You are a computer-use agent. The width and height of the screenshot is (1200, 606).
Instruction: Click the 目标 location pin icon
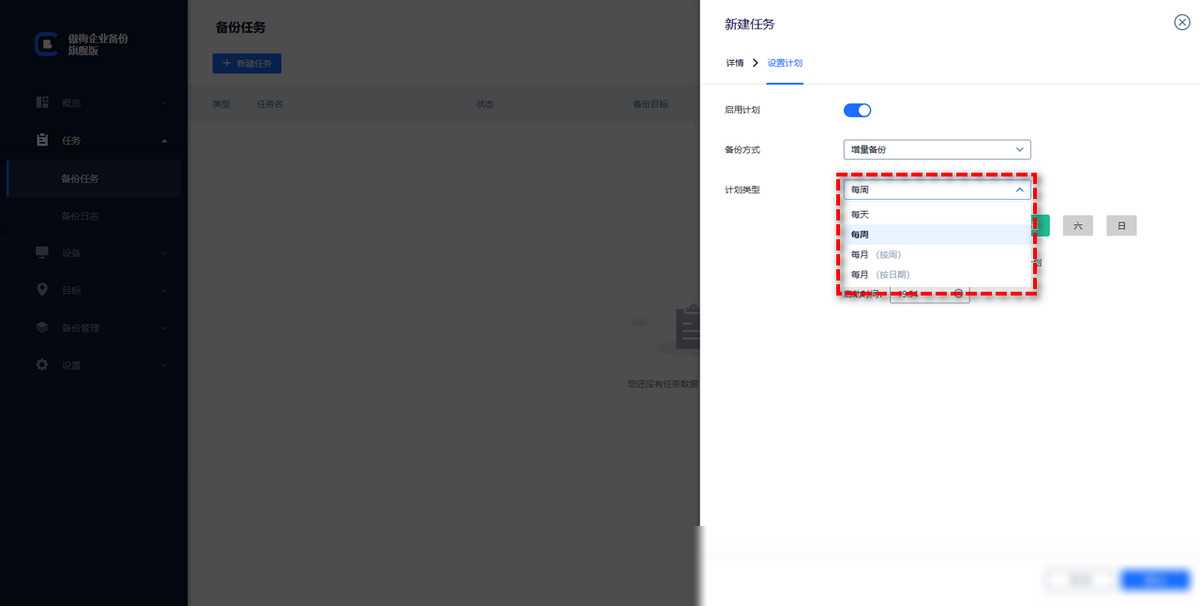pos(42,290)
